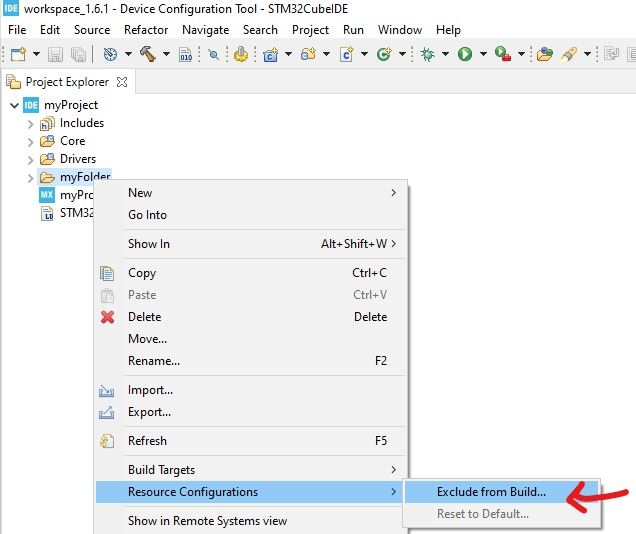Open dropdown beside build configuration icon

[x=128, y=54]
